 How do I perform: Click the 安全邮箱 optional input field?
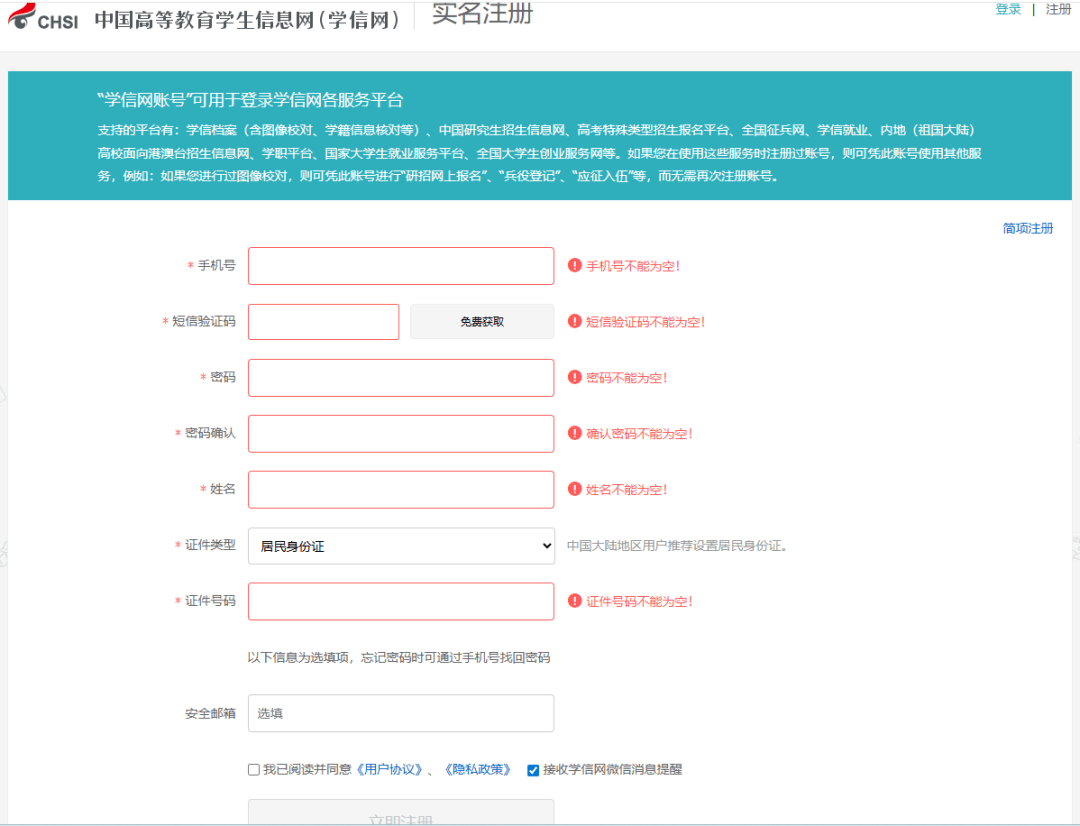[x=401, y=713]
